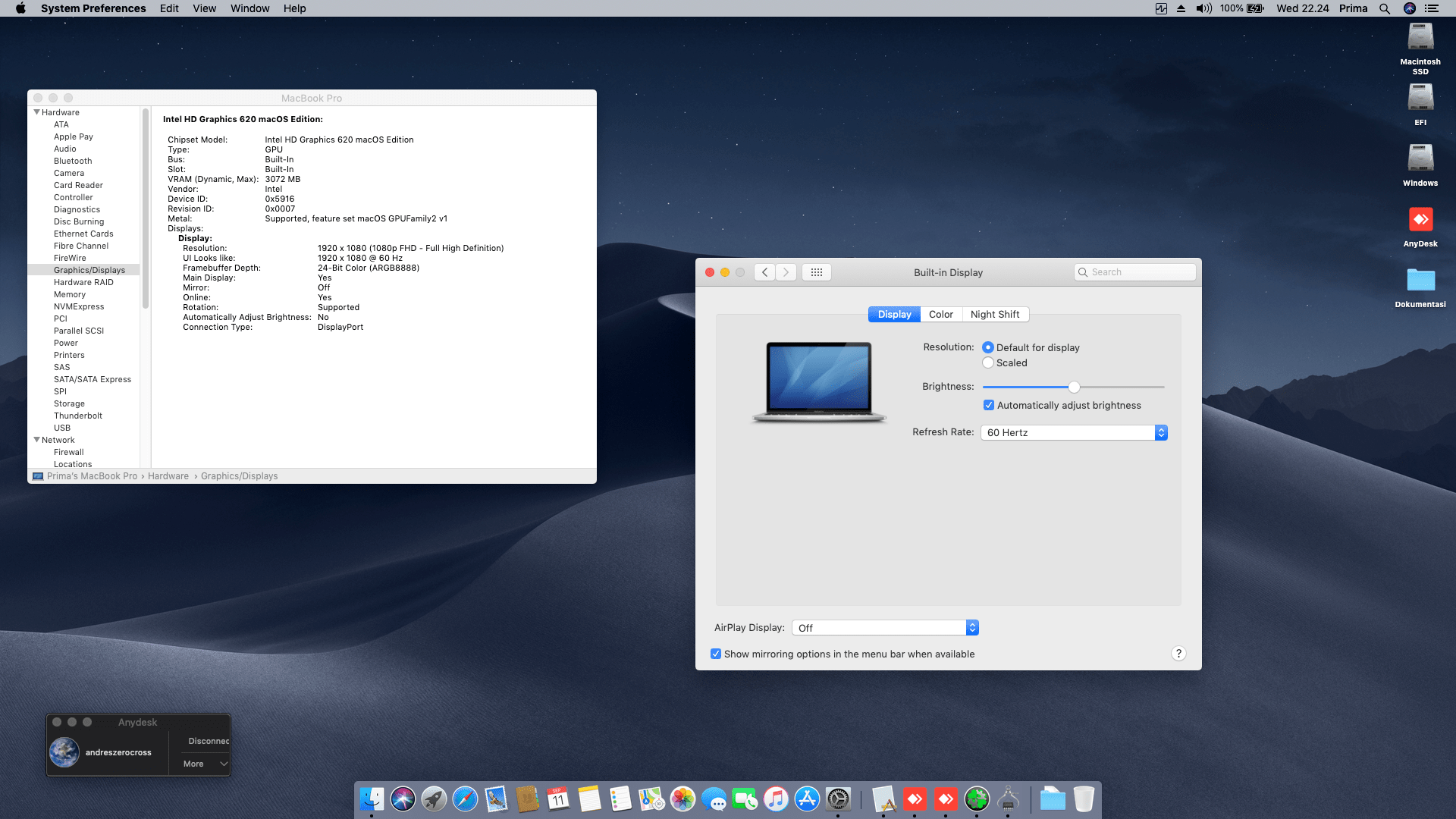
Task: Open App Store from the dock
Action: point(807,799)
